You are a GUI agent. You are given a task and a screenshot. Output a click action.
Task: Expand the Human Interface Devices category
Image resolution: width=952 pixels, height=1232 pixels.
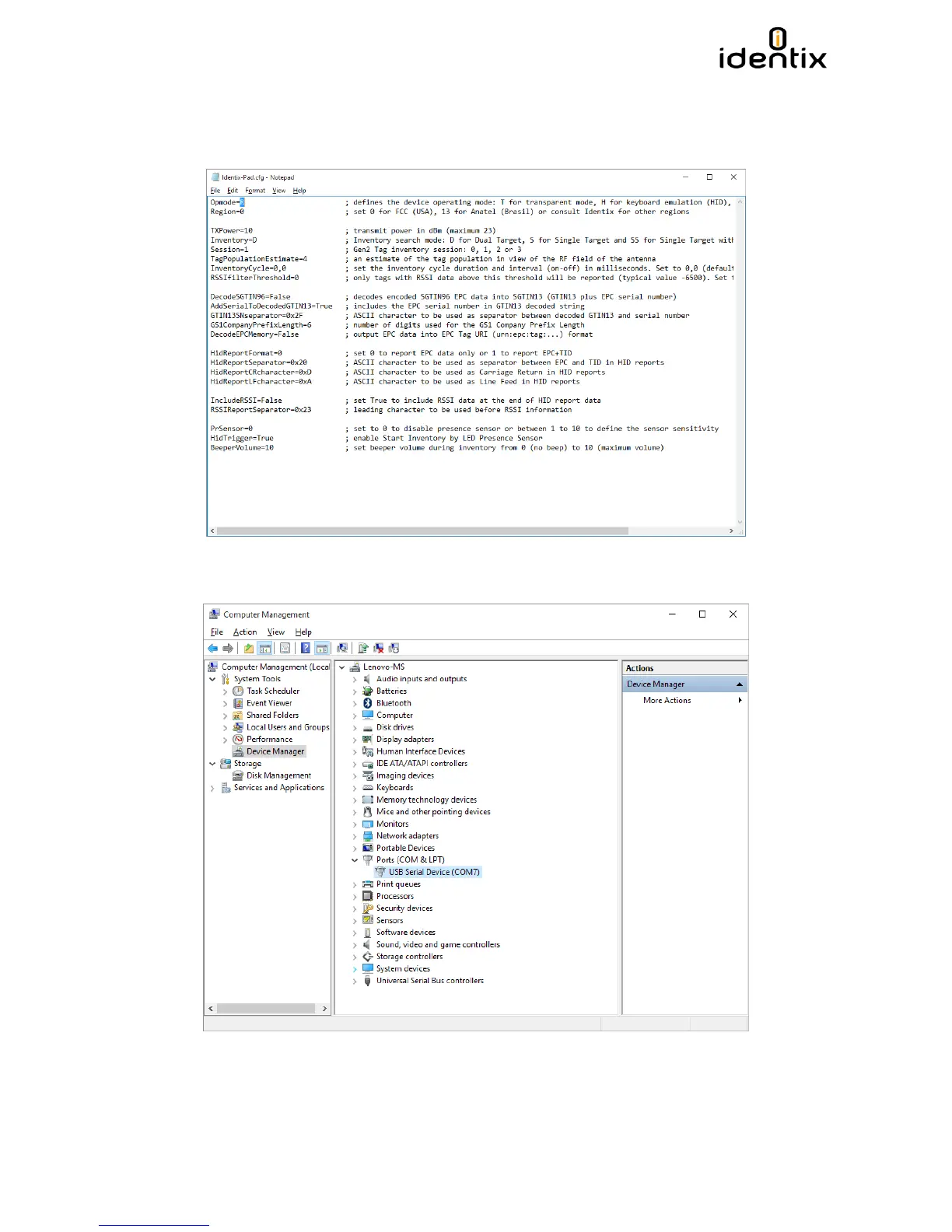[x=355, y=751]
